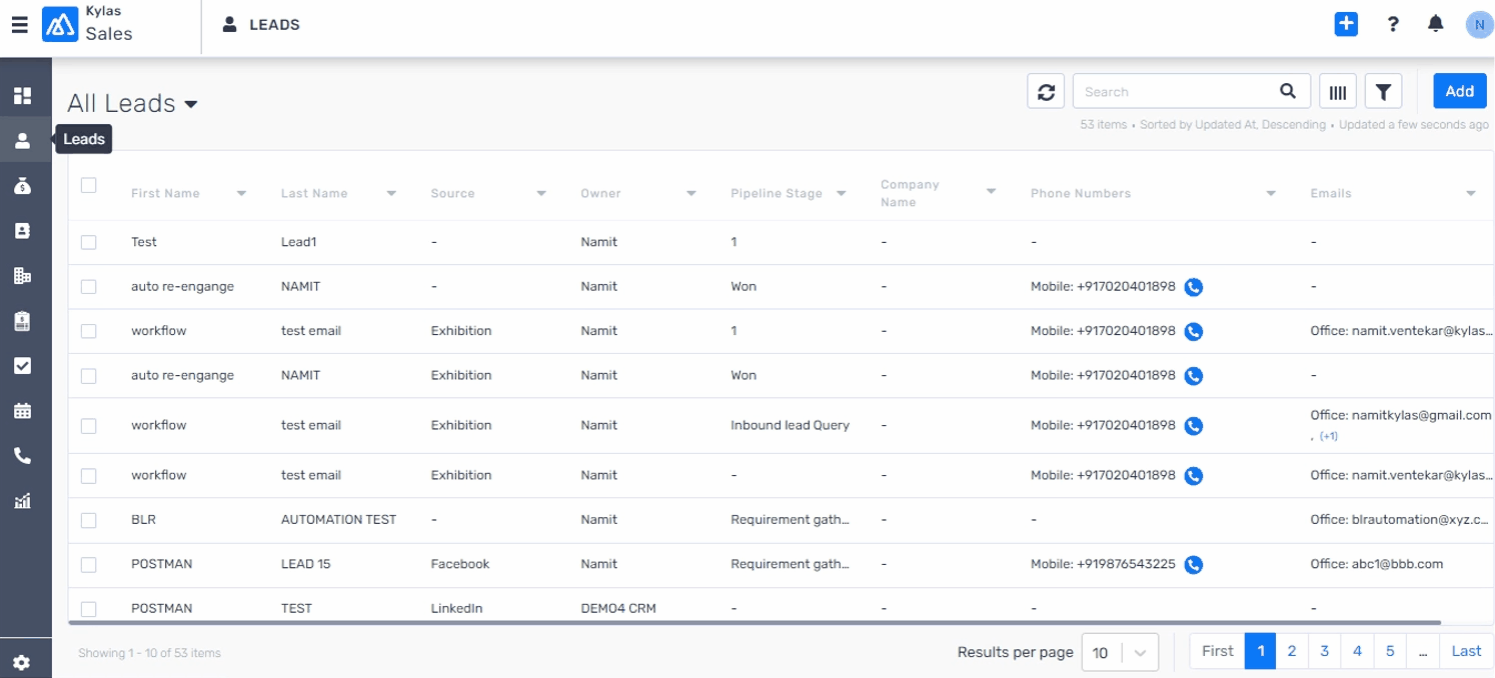Open the filter funnel icon

(x=1383, y=92)
